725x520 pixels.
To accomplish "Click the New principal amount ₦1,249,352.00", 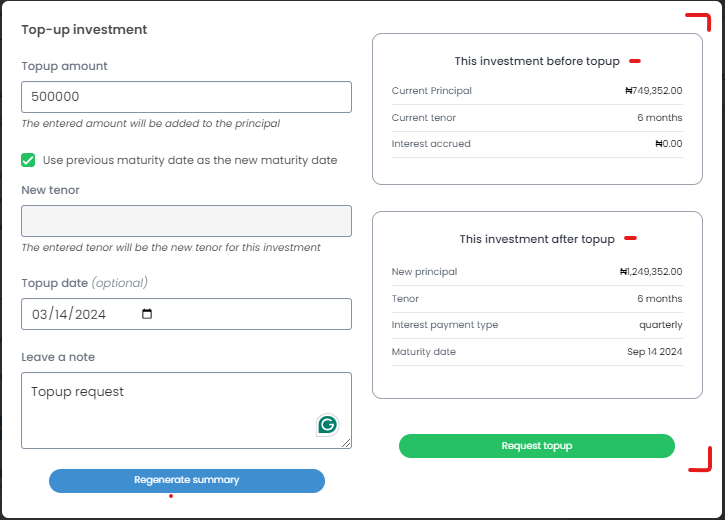I will (x=650, y=271).
